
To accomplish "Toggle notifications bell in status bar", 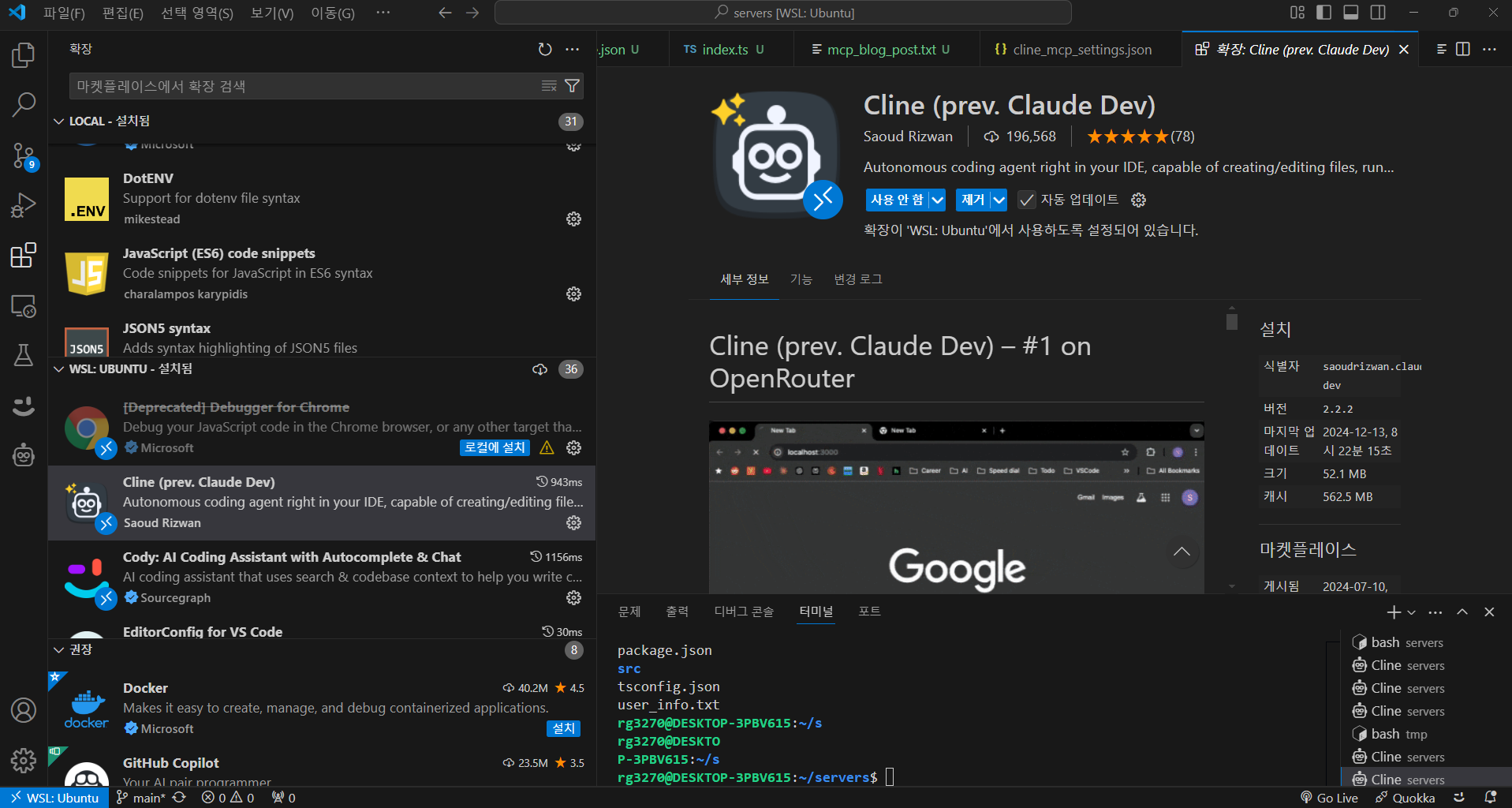I will (1491, 798).
